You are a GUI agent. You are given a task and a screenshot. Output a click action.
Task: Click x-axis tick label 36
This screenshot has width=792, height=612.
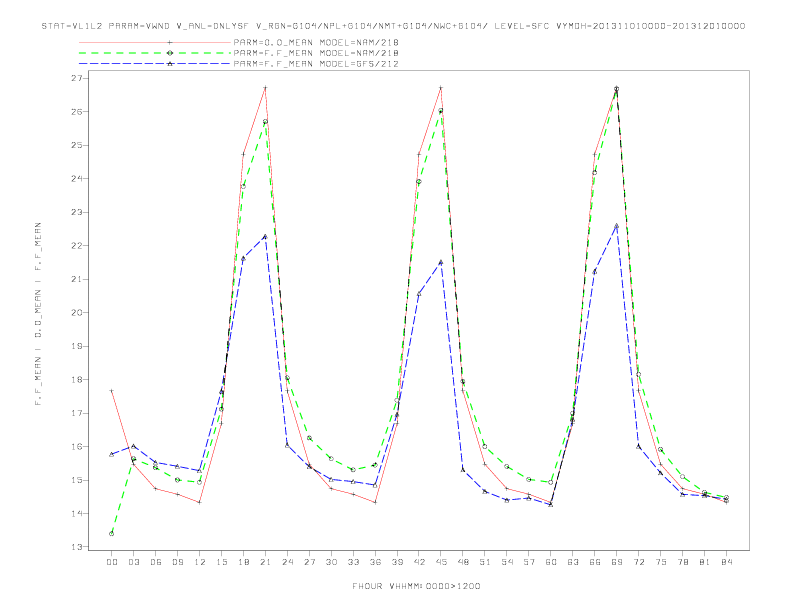[375, 562]
